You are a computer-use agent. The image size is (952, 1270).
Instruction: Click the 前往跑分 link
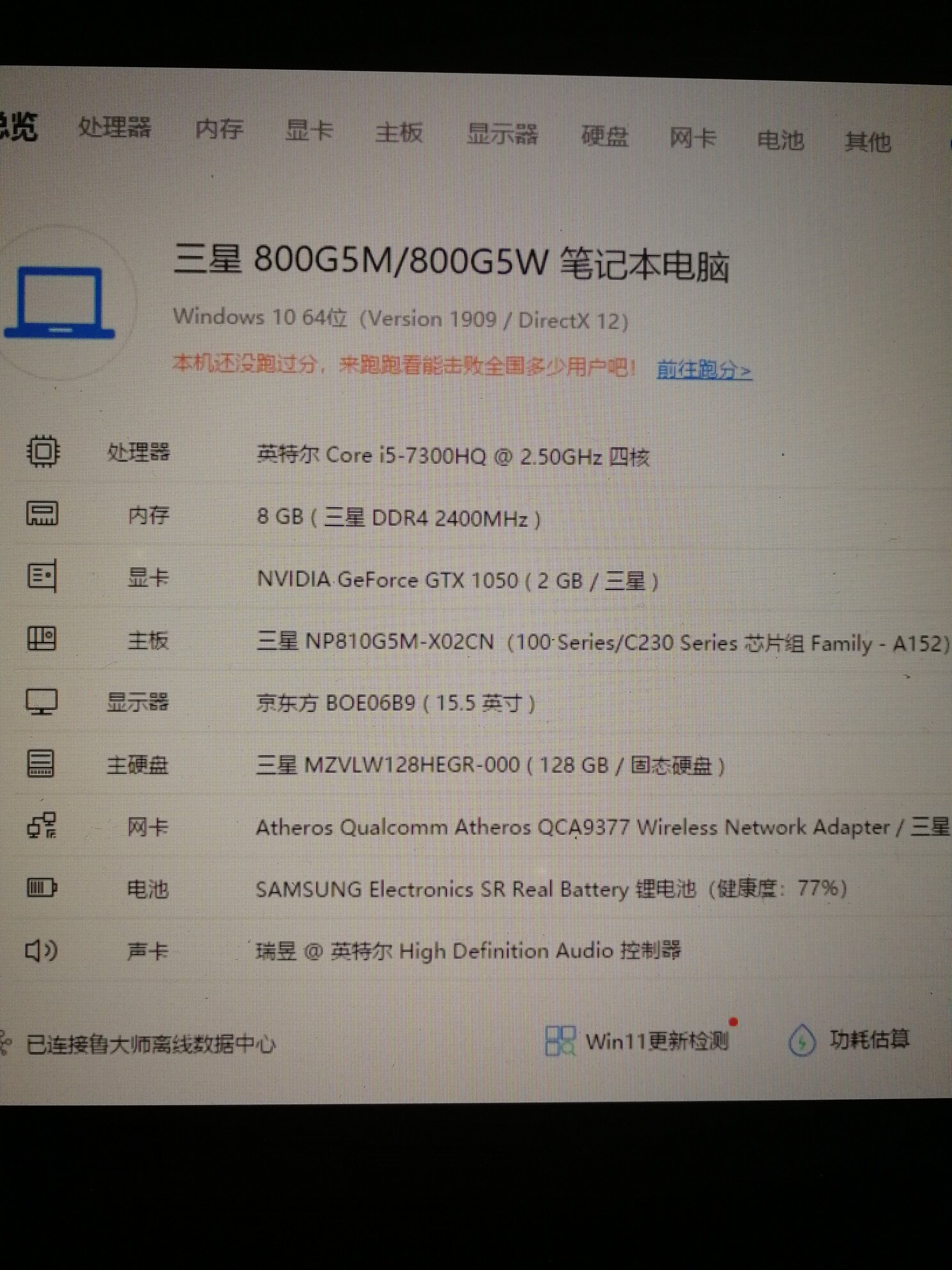(704, 370)
